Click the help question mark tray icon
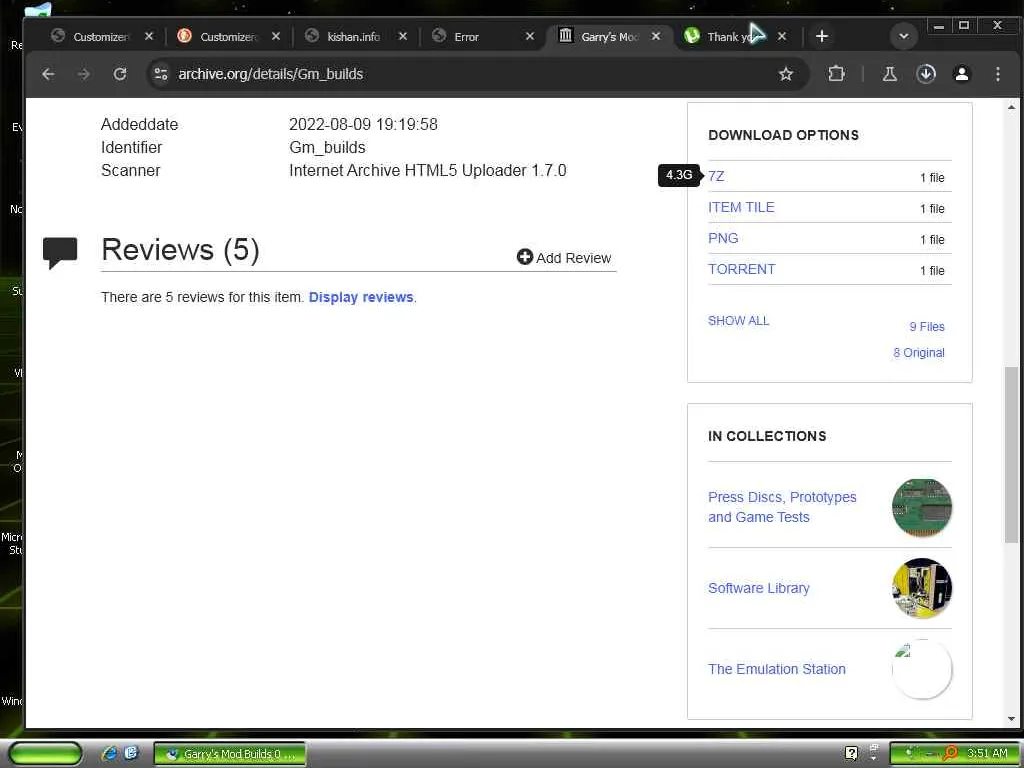 [851, 753]
